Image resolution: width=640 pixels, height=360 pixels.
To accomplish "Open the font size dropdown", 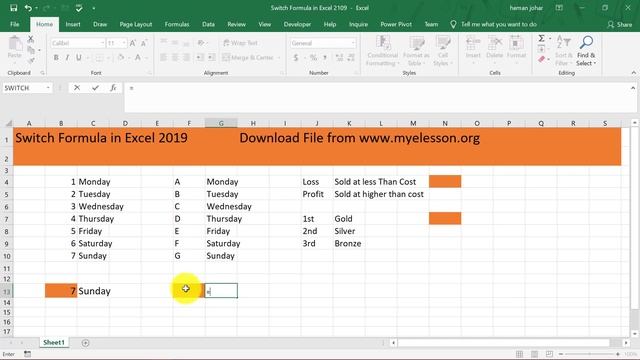I will 124,43.
